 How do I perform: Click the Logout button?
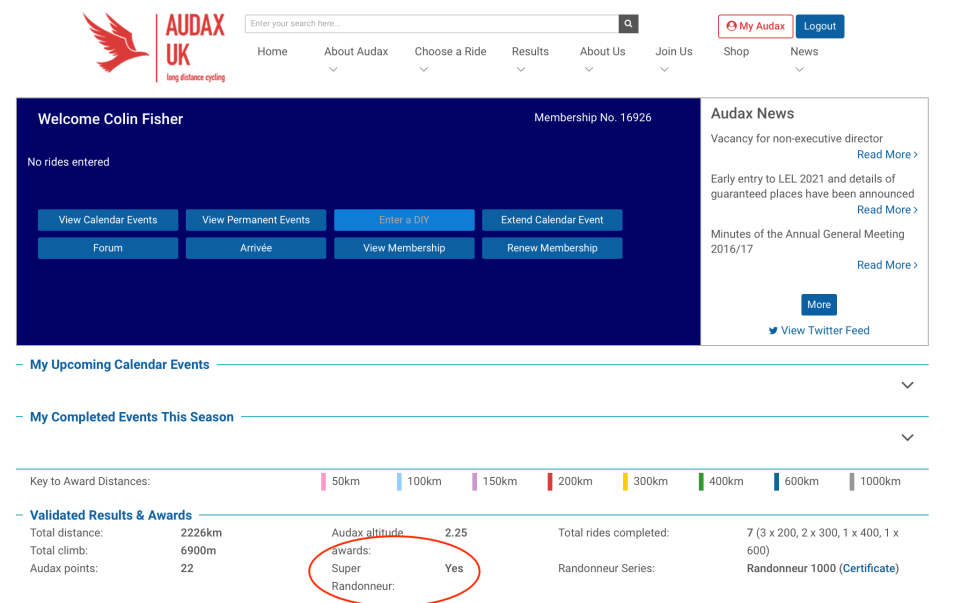point(819,26)
